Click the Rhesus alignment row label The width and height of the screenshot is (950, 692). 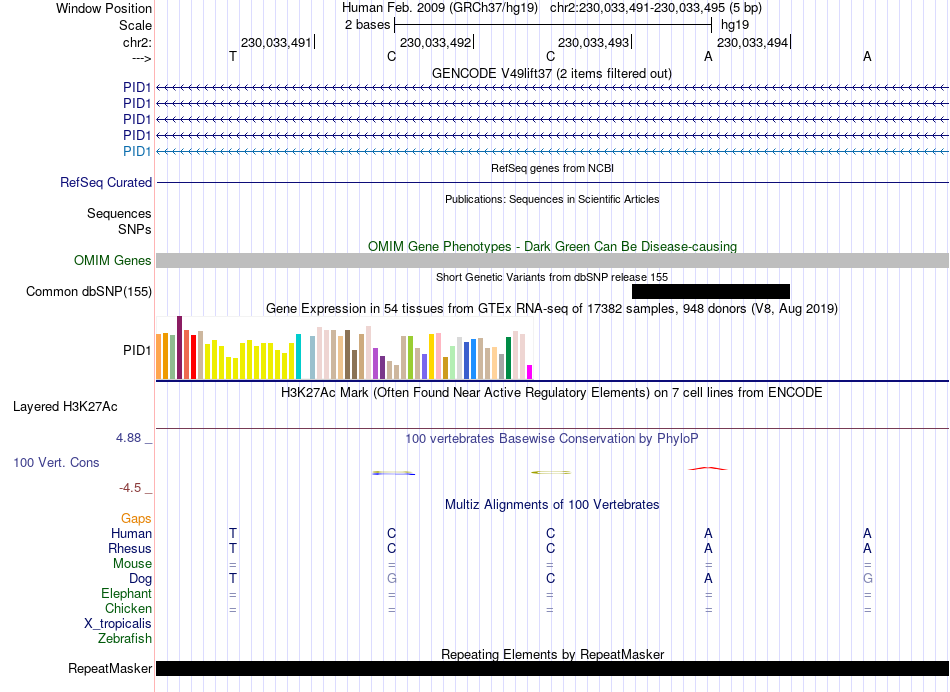[x=130, y=548]
